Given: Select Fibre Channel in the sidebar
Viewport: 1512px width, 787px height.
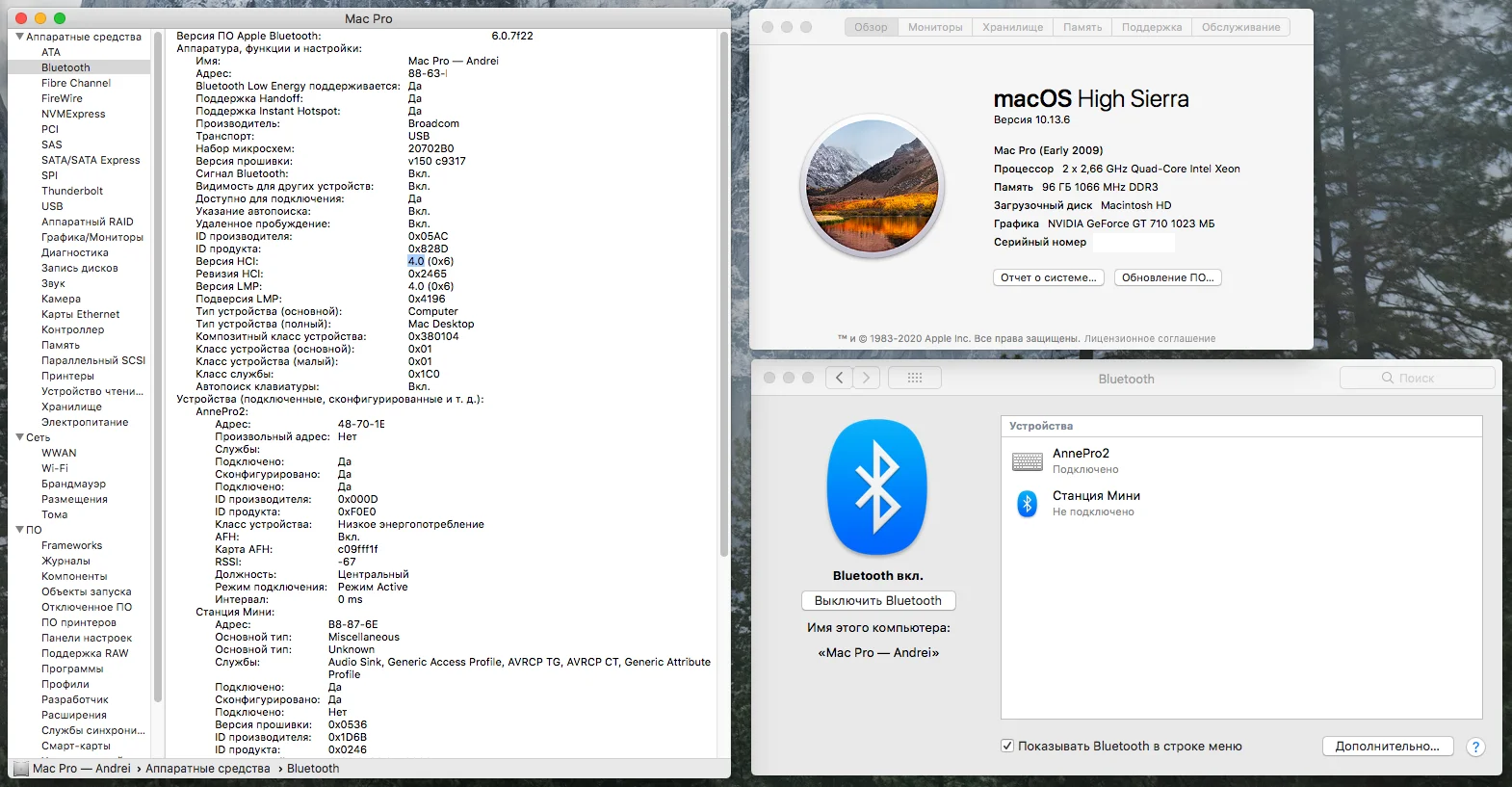Looking at the screenshot, I should click(76, 83).
